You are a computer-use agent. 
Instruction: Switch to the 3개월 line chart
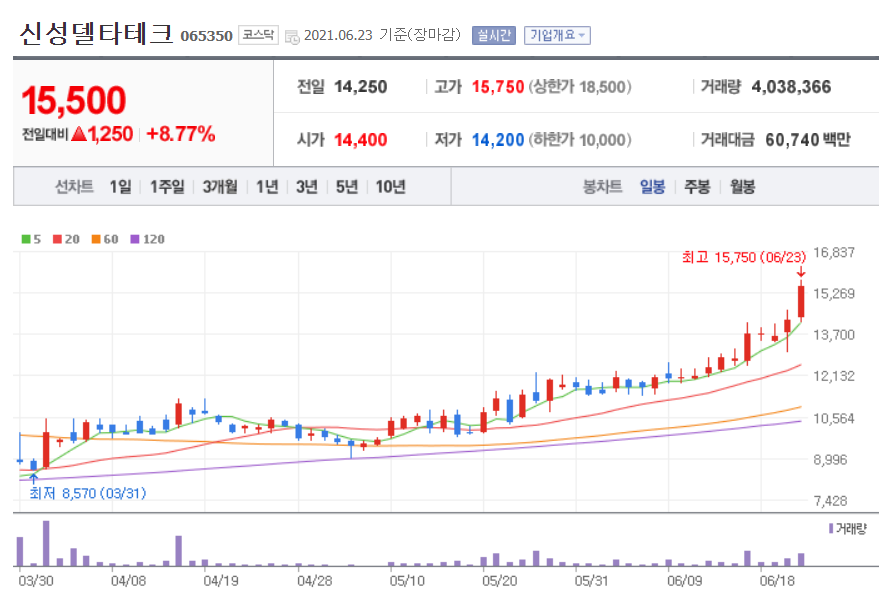220,187
